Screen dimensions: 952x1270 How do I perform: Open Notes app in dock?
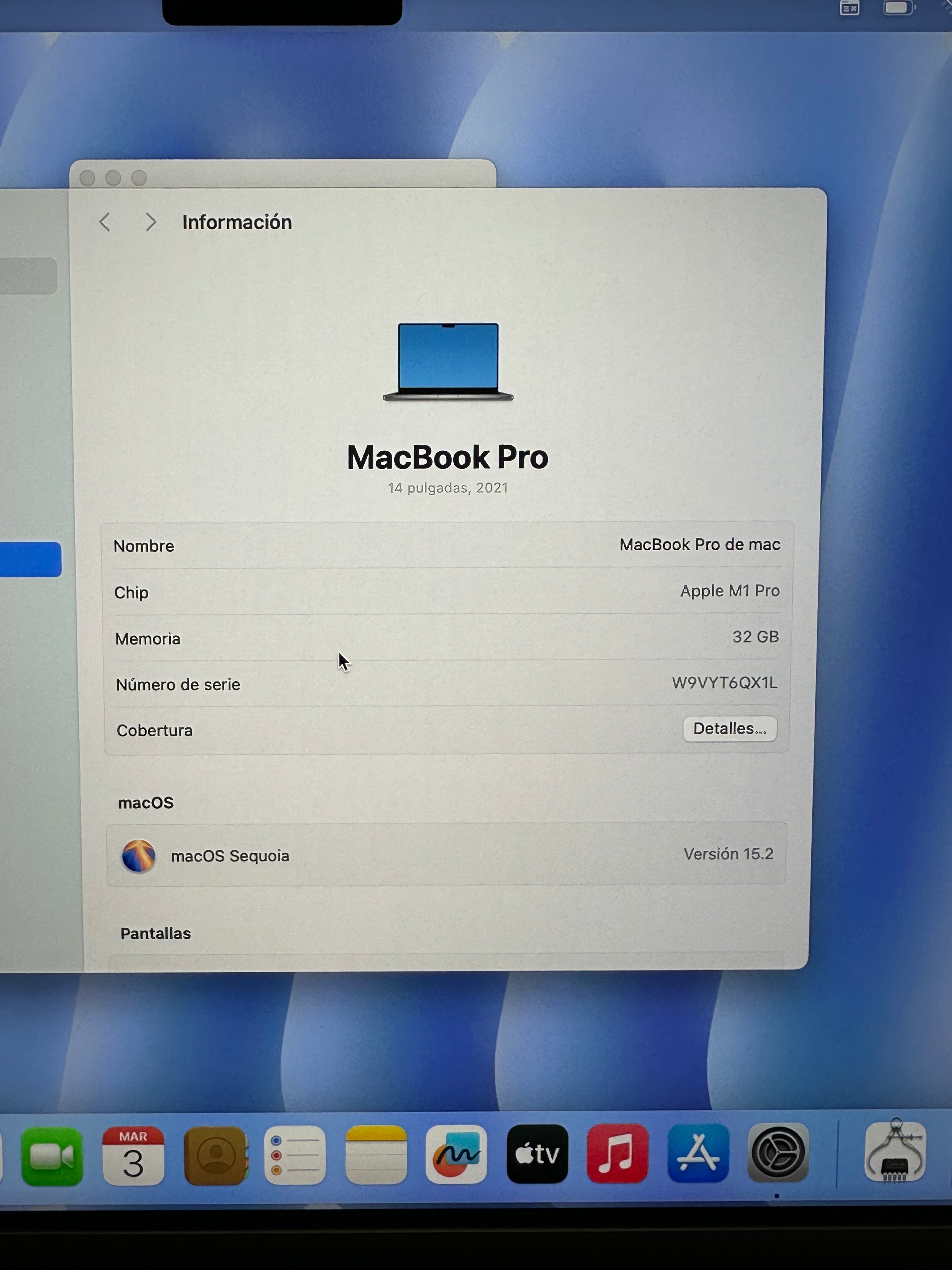376,1155
